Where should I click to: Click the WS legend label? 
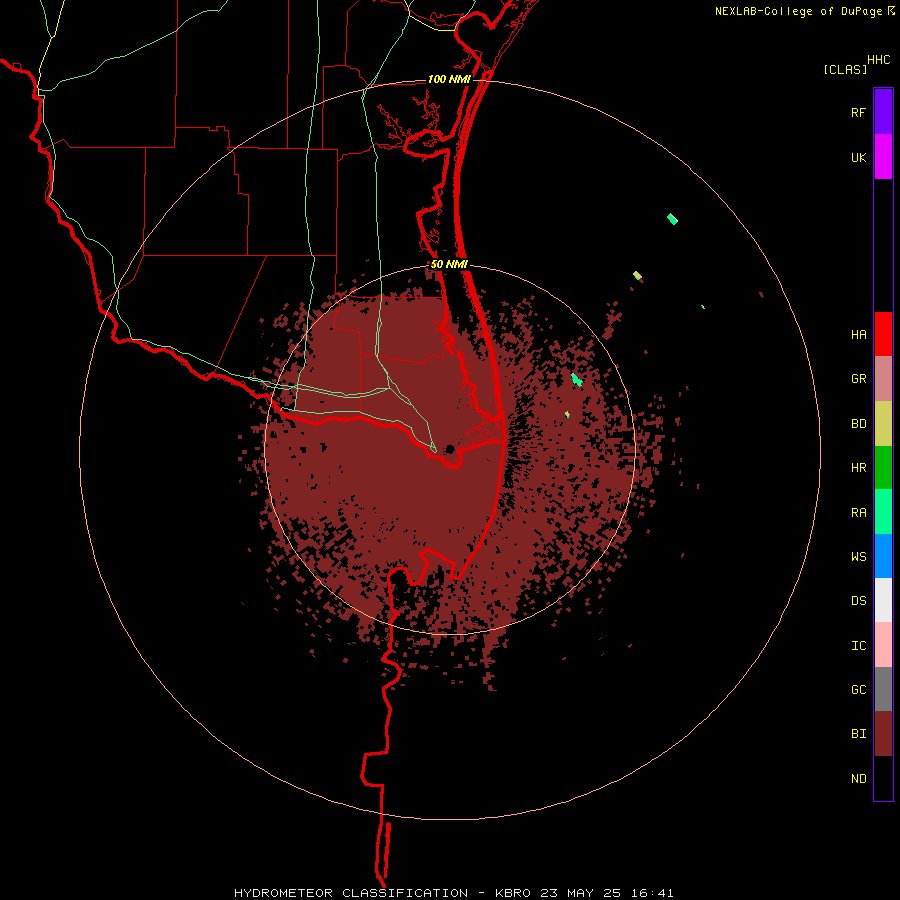point(858,557)
